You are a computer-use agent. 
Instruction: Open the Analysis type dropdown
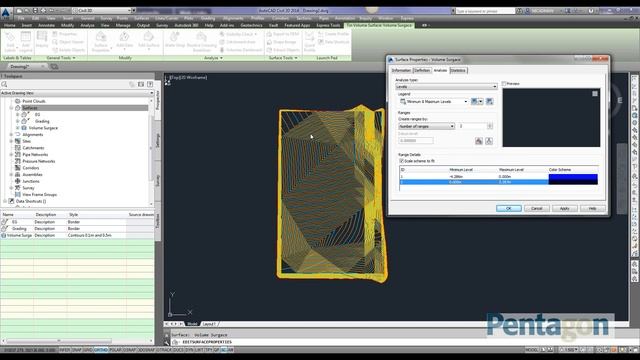(x=446, y=87)
